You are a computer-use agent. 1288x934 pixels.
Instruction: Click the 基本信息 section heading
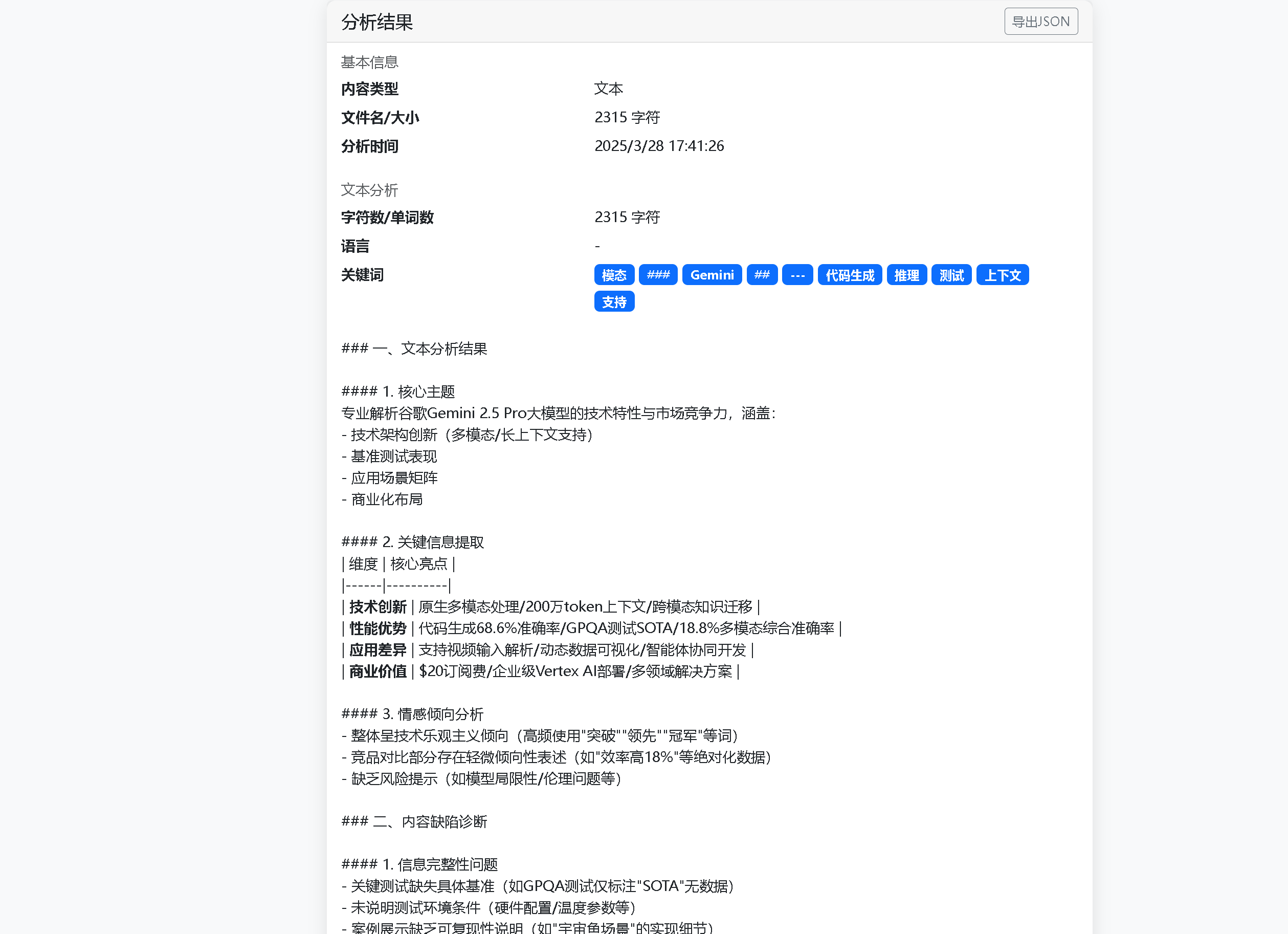coord(369,62)
